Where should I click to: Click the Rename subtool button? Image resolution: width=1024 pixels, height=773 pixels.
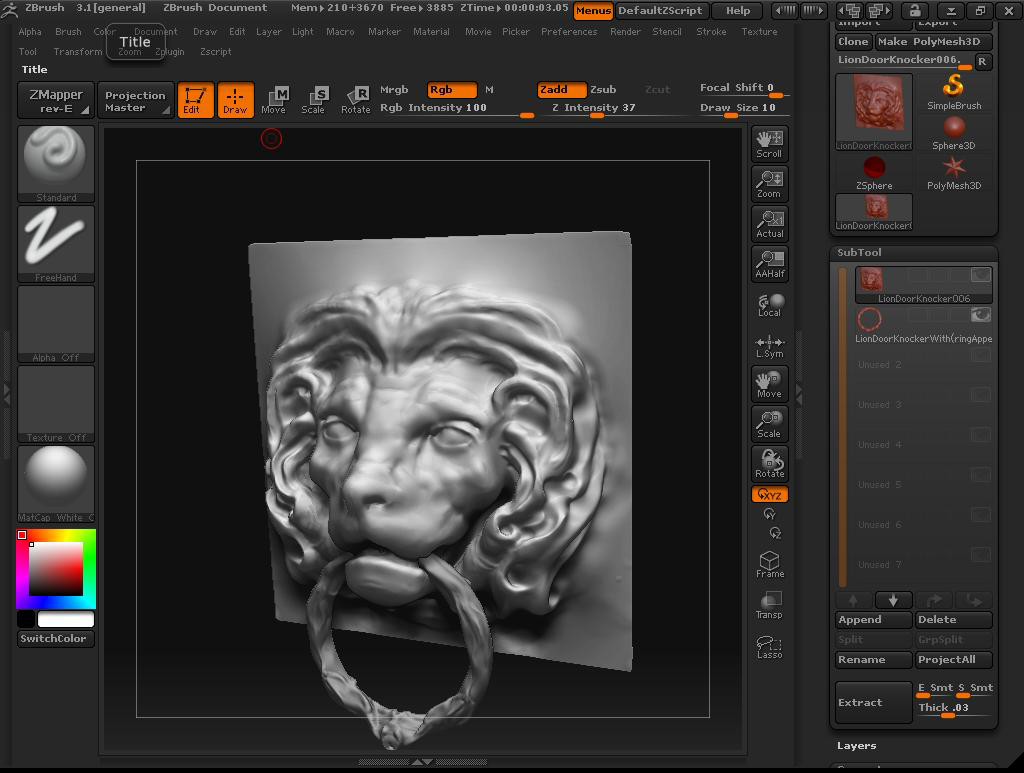click(874, 659)
